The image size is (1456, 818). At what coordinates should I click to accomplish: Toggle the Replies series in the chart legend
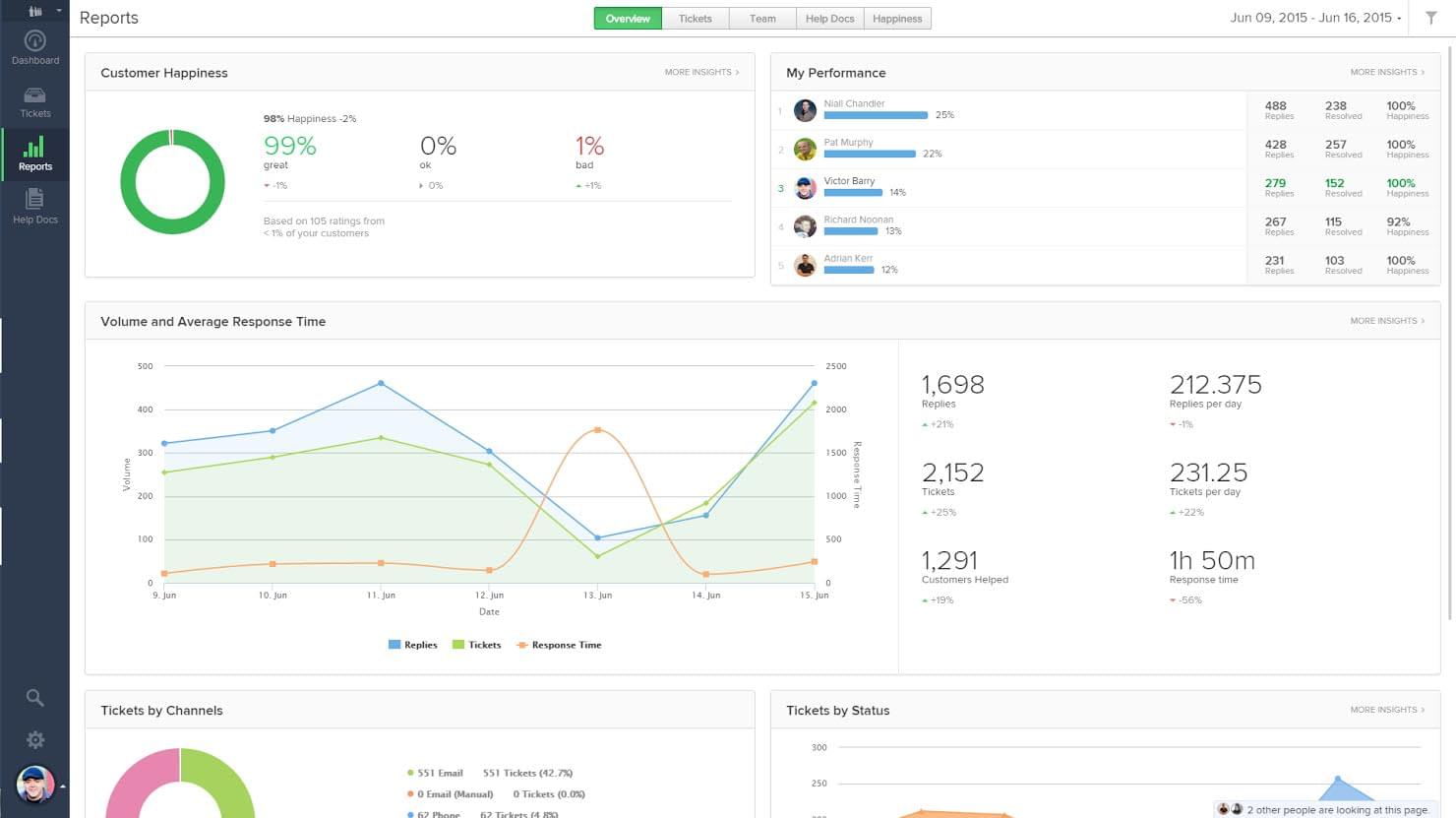coord(412,645)
